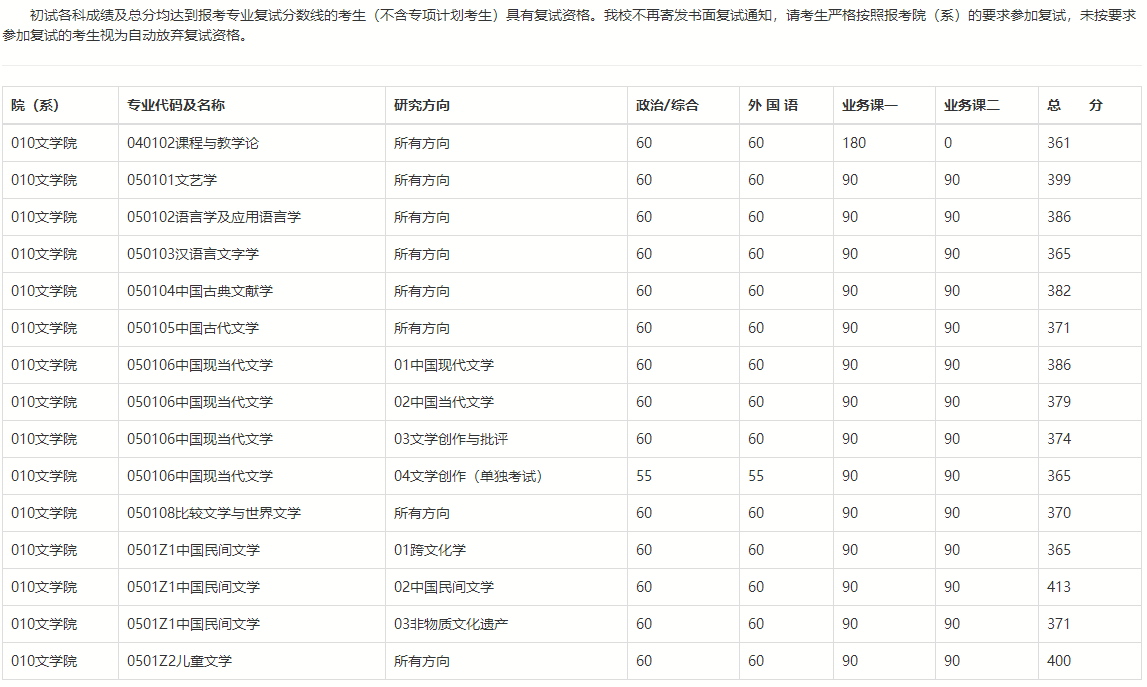Click the 050104中国古典文献学 cell

click(x=200, y=291)
